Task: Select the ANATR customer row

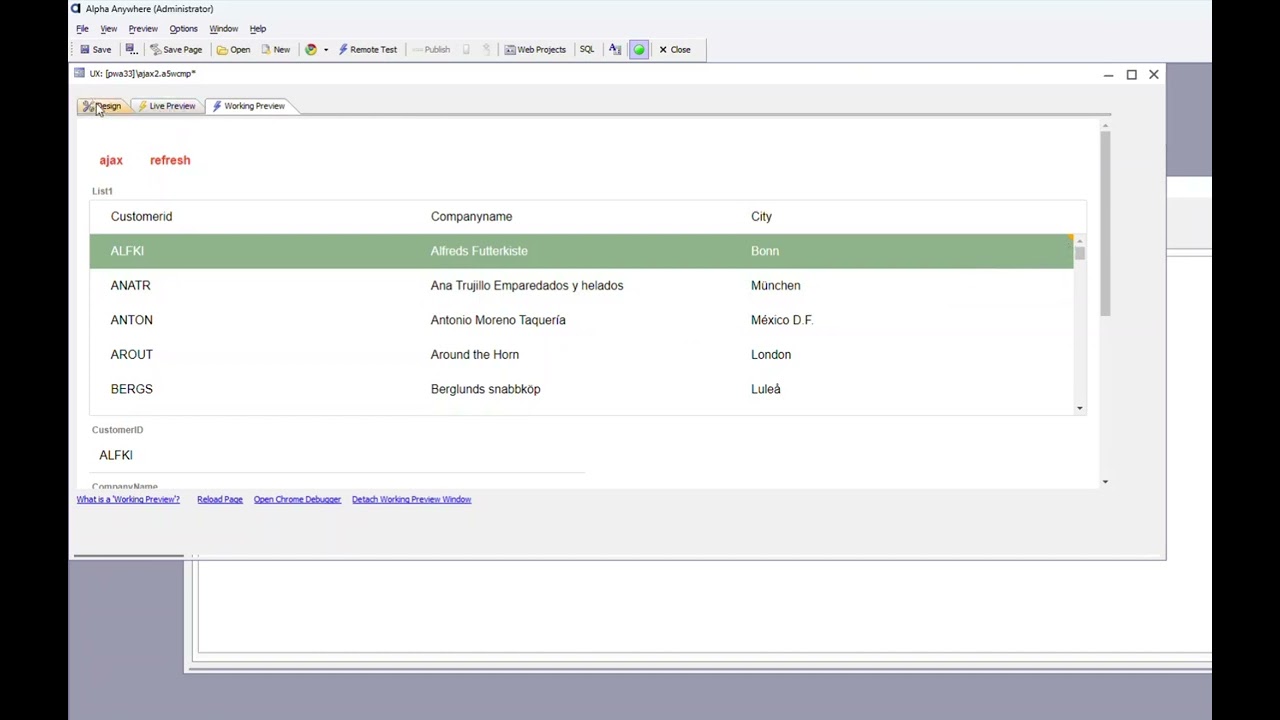Action: (581, 285)
